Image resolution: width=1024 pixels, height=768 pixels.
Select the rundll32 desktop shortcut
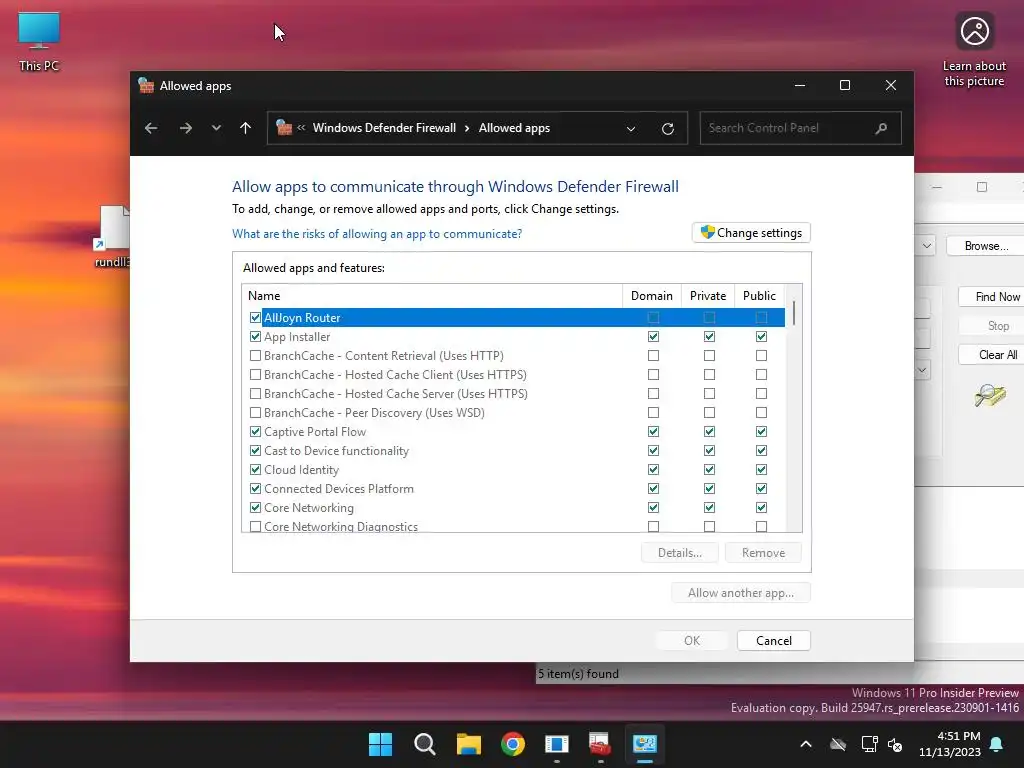coord(114,236)
